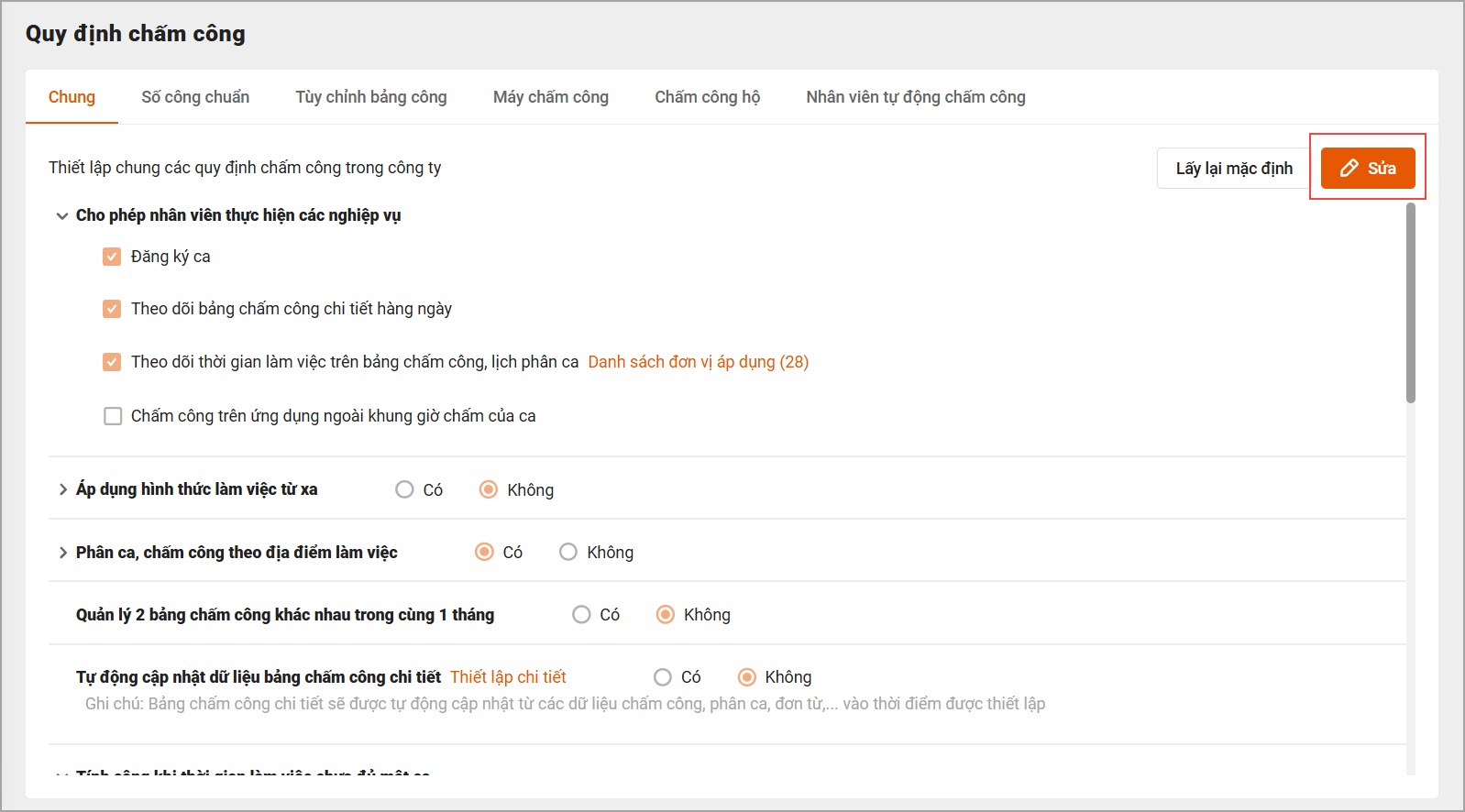The width and height of the screenshot is (1465, 812).
Task: Open the Thiết lập chi tiết link
Action: (508, 677)
